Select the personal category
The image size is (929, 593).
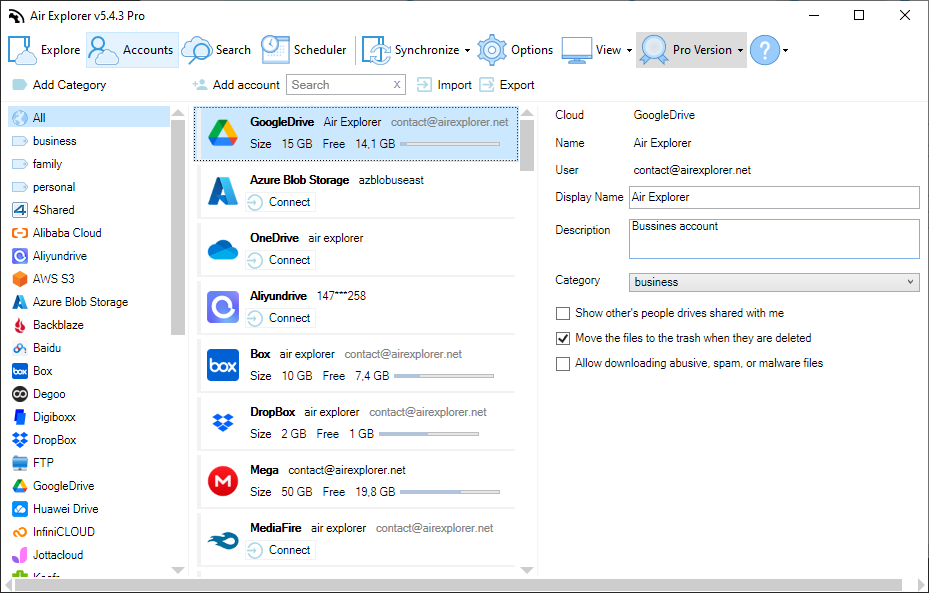pos(89,187)
